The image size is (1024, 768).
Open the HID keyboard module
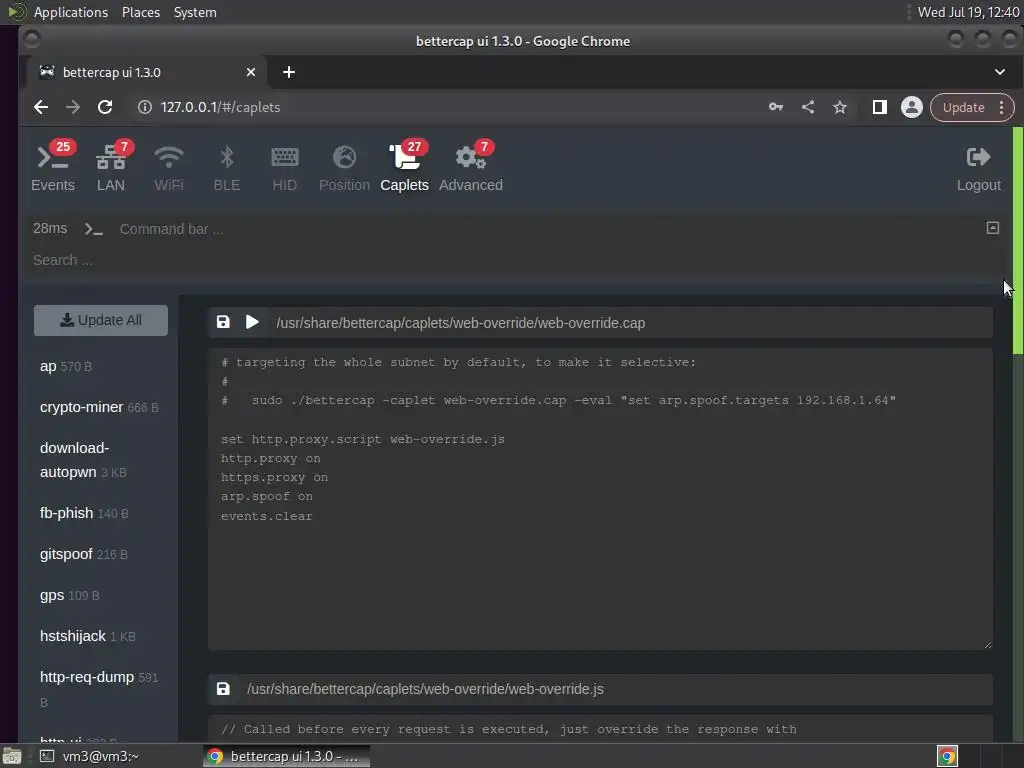pyautogui.click(x=285, y=167)
